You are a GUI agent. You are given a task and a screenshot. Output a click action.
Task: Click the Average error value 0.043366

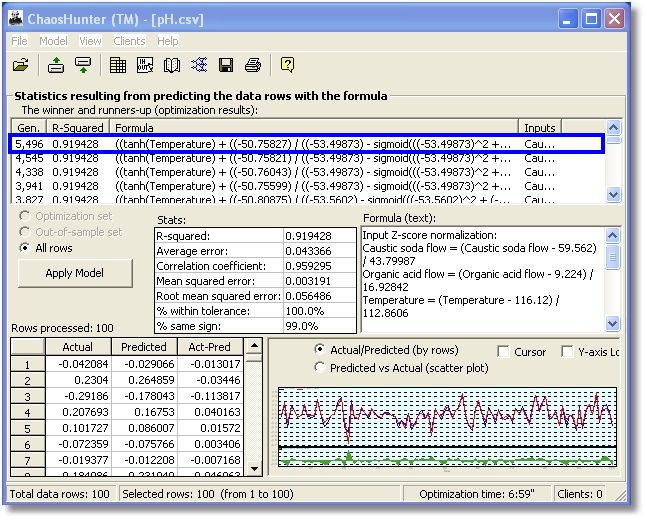tap(319, 251)
